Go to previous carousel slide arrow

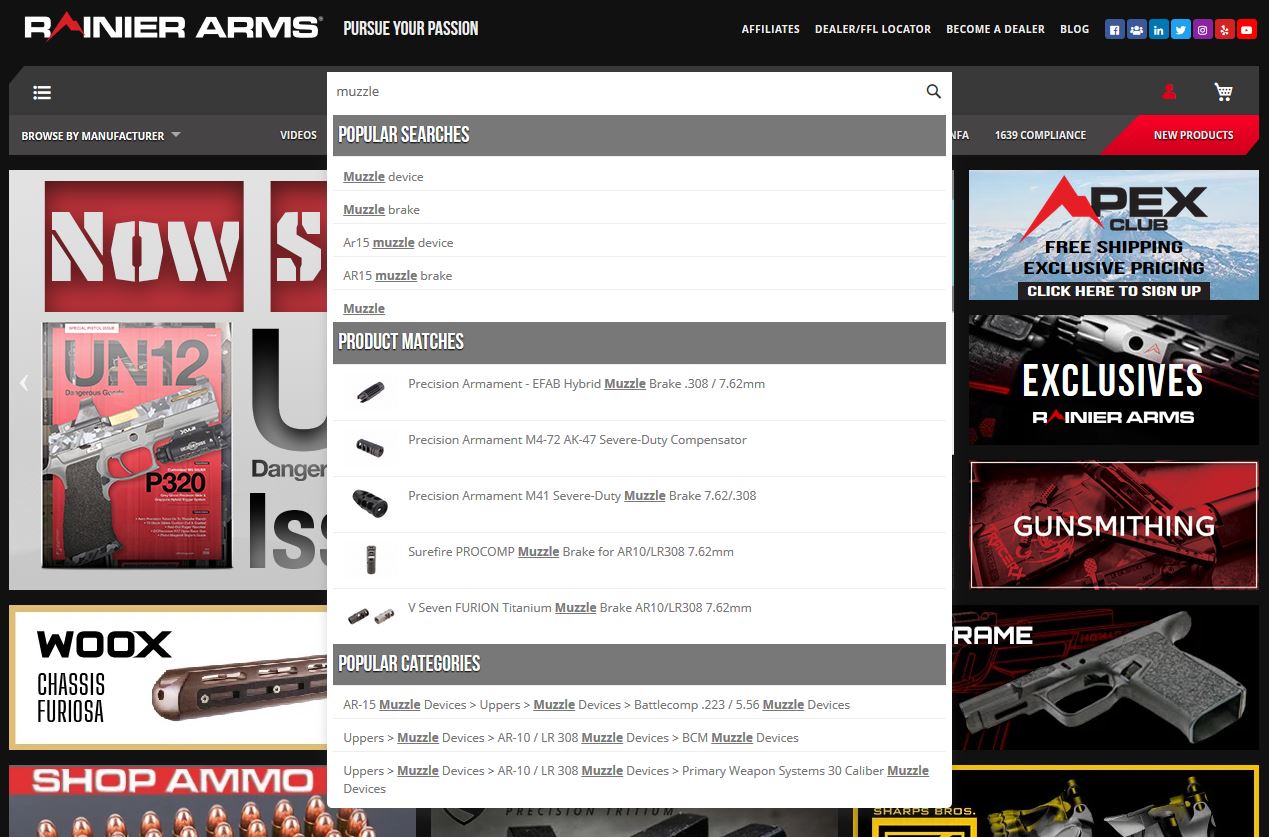coord(24,382)
